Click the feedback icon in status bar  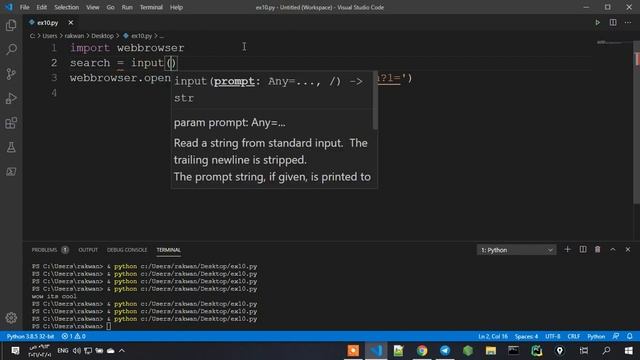pos(616,336)
